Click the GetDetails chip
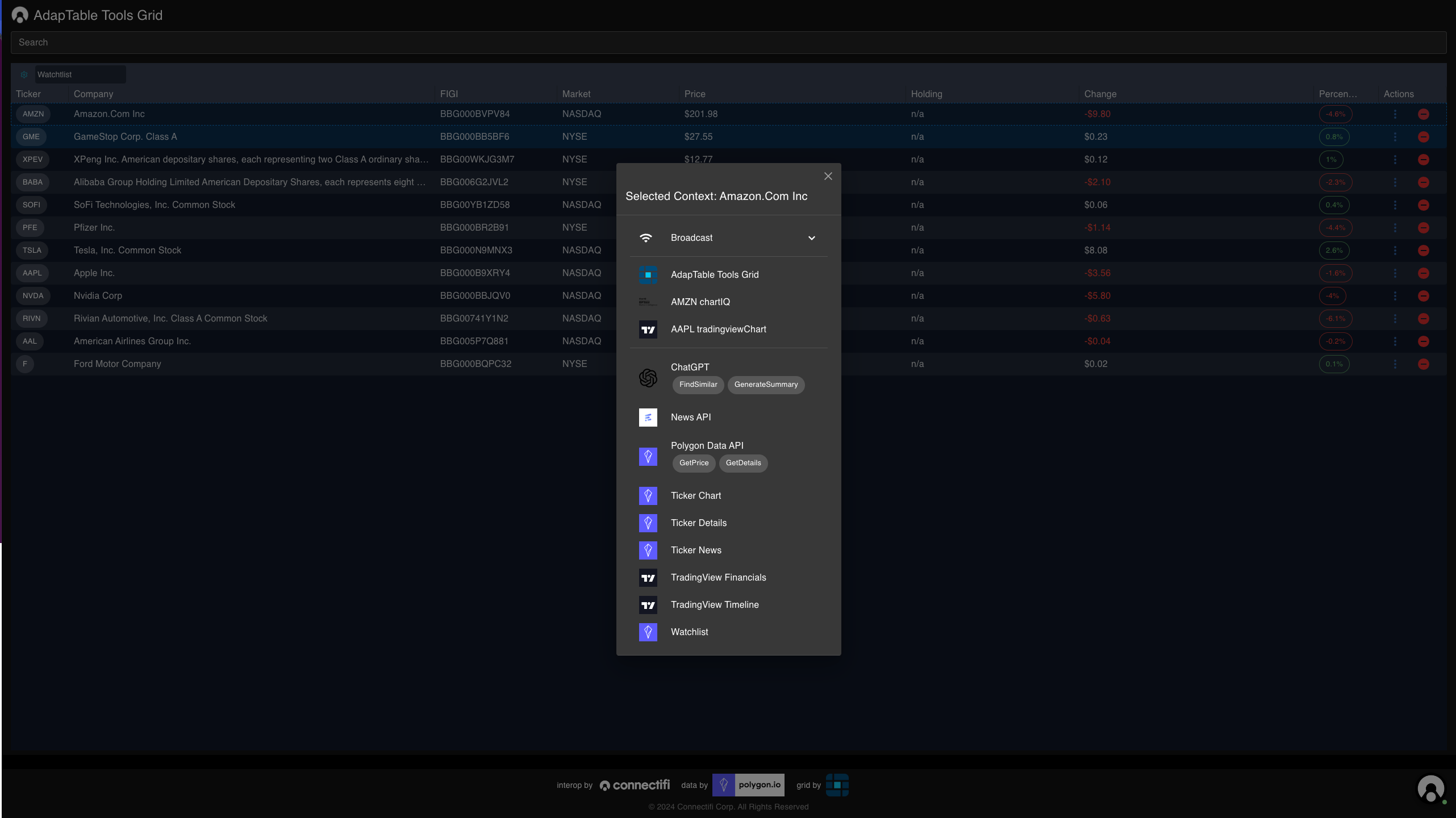This screenshot has height=818, width=1456. [743, 463]
